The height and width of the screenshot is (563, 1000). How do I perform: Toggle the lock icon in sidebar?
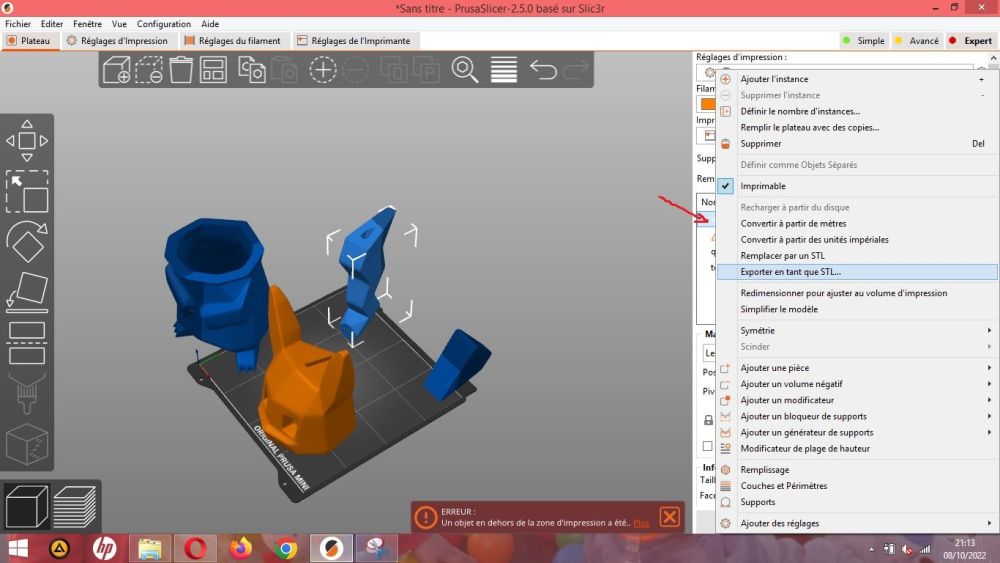[708, 420]
